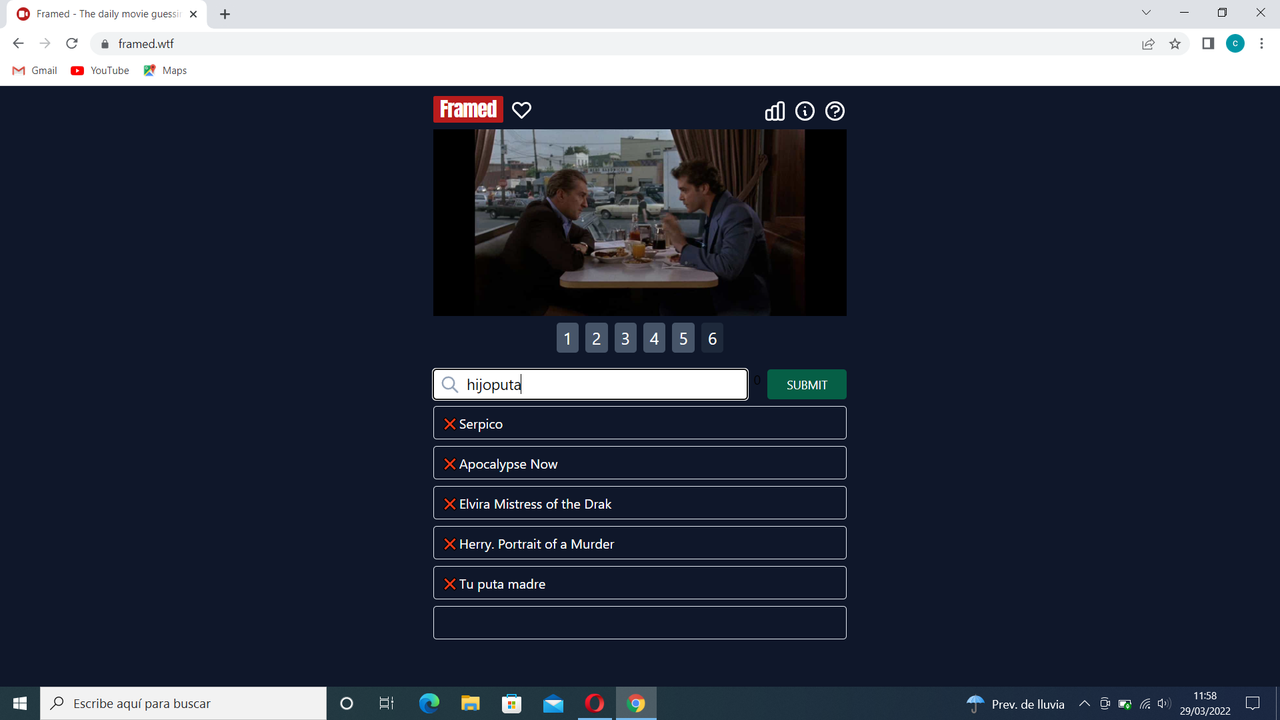
Task: Click the heart donate icon
Action: pyautogui.click(x=521, y=110)
